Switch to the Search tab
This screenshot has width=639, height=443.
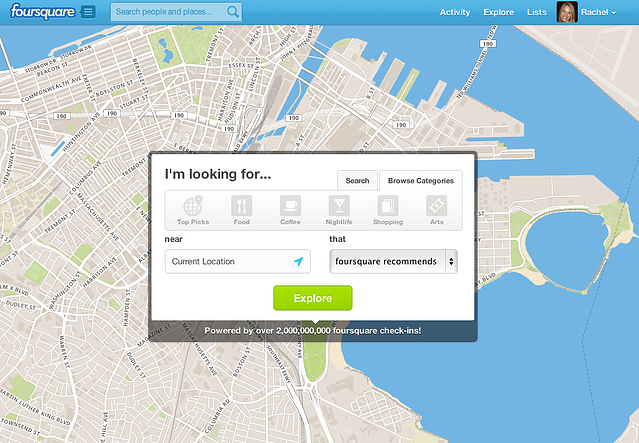click(357, 181)
